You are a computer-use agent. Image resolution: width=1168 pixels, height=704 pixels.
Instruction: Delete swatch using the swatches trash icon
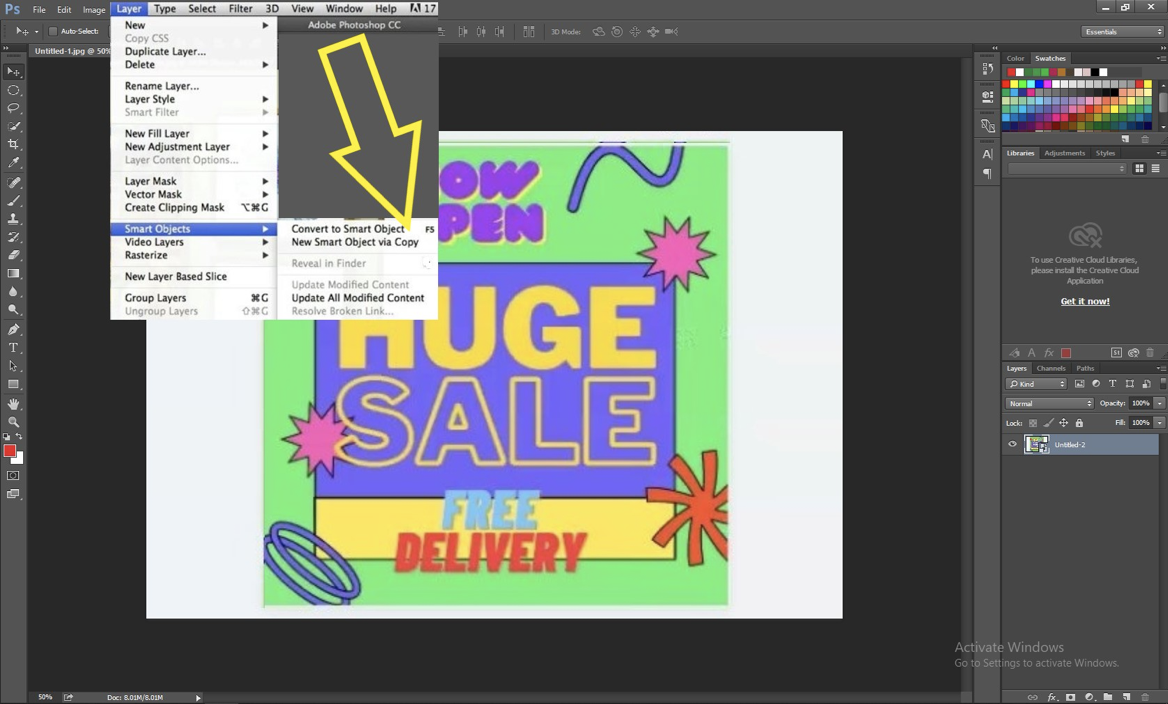pyautogui.click(x=1145, y=139)
